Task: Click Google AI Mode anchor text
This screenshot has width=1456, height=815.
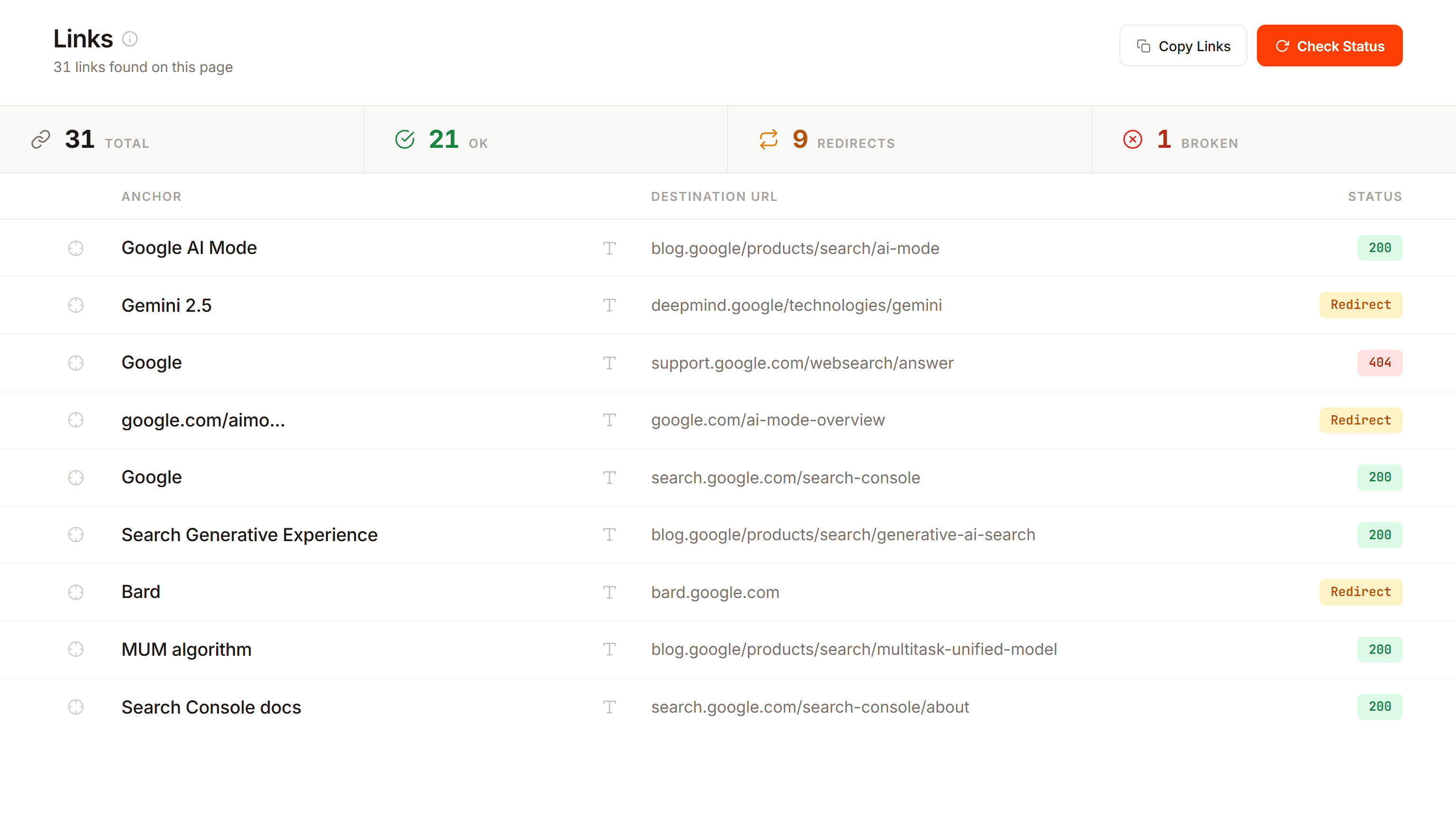Action: click(189, 248)
